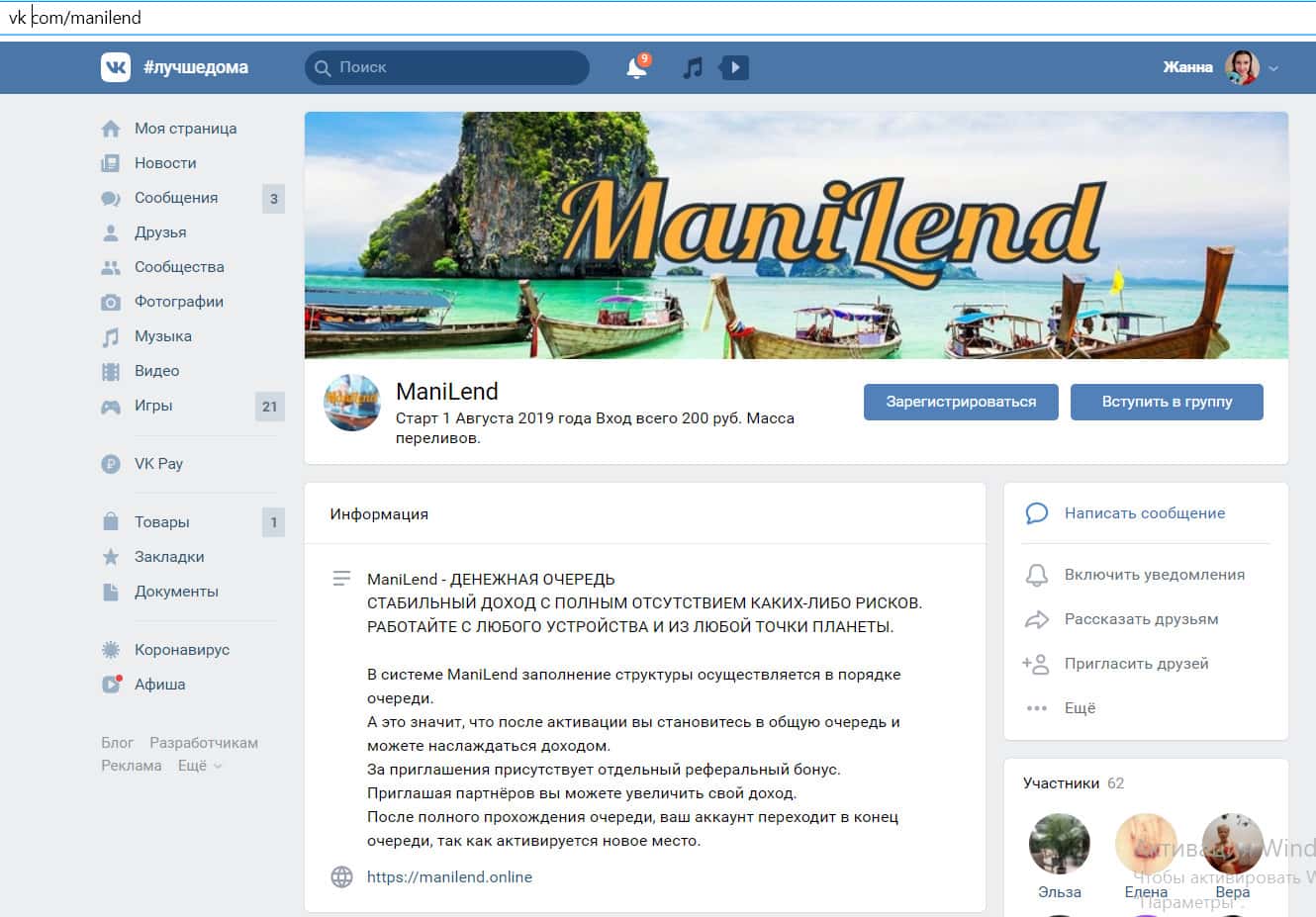Open the ManiLend cover banner image
The height and width of the screenshot is (917, 1316).
click(x=797, y=235)
